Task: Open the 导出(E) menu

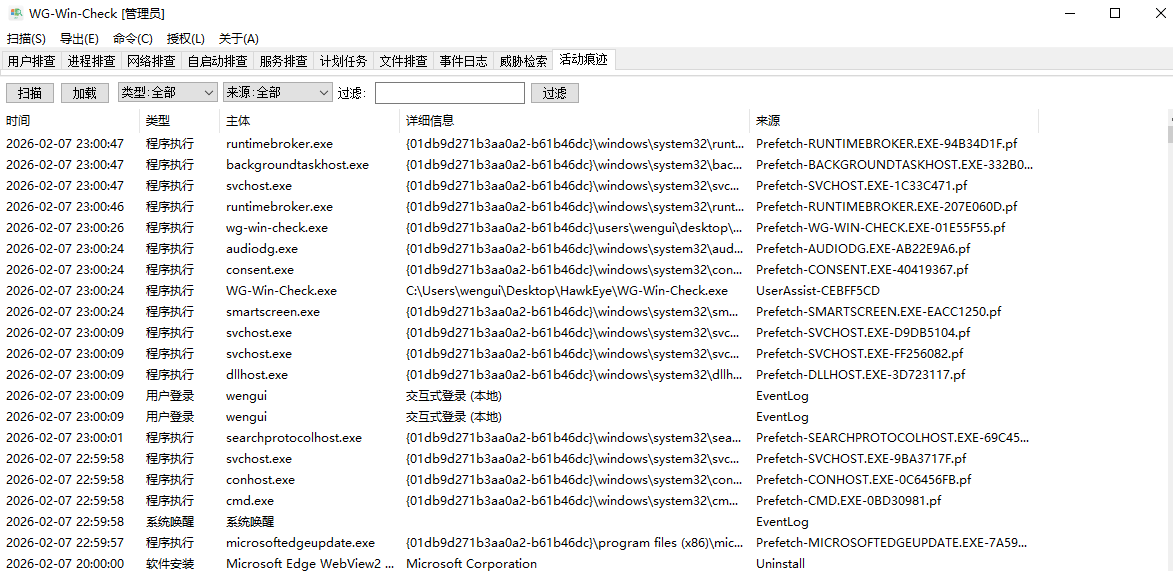Action: pos(79,39)
